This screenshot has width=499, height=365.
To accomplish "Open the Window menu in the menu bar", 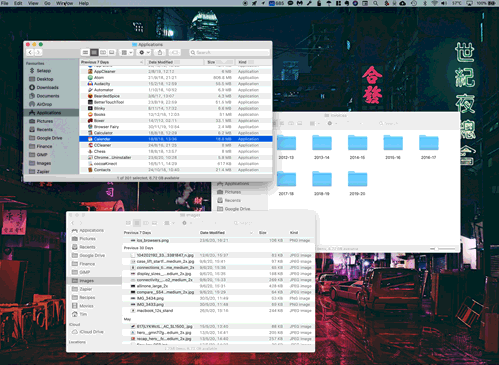I will (x=65, y=3).
